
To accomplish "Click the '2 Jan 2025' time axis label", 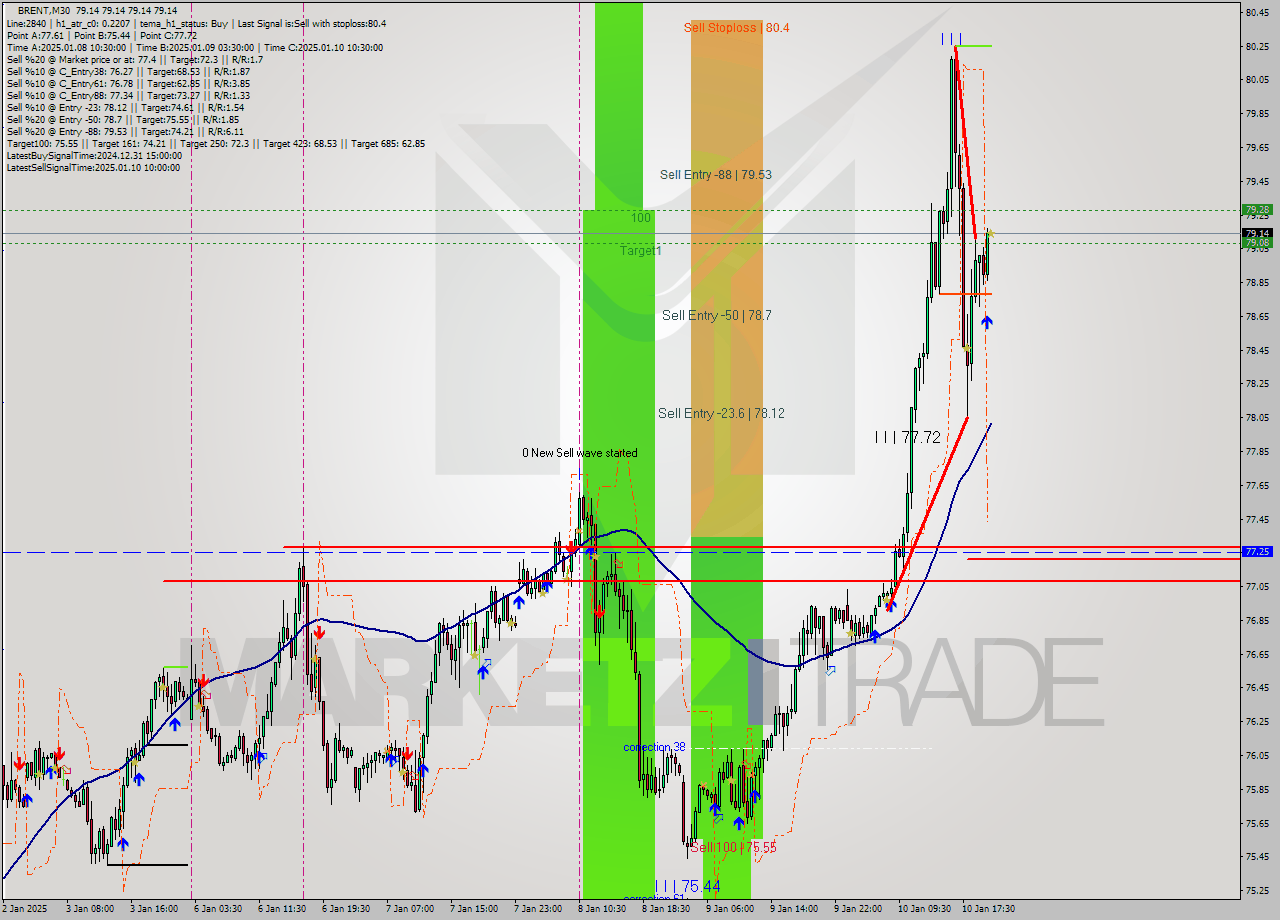I will 26,909.
